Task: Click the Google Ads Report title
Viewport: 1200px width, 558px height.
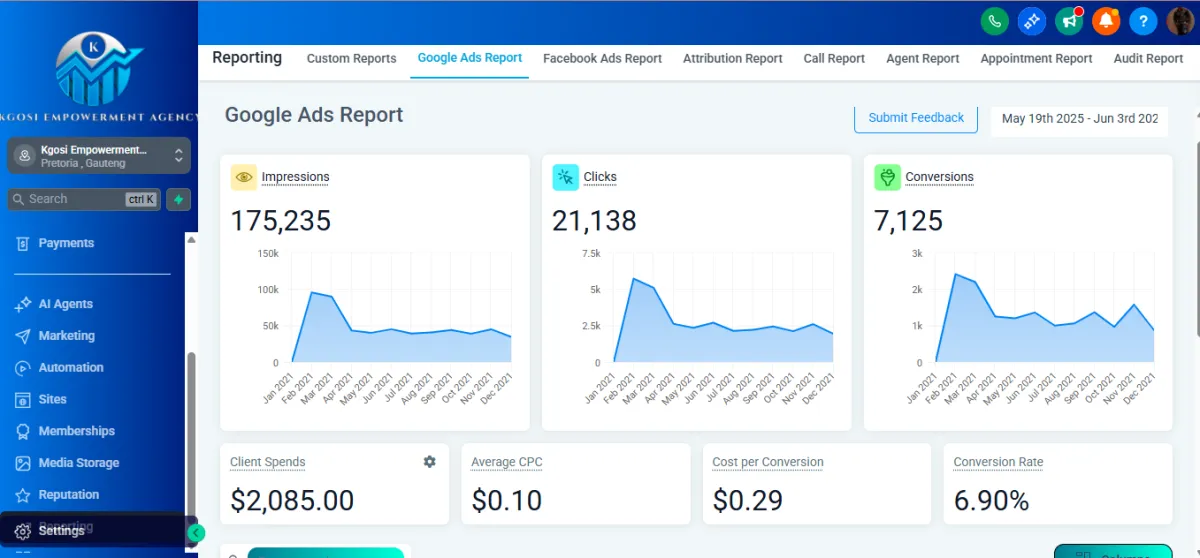Action: (314, 115)
